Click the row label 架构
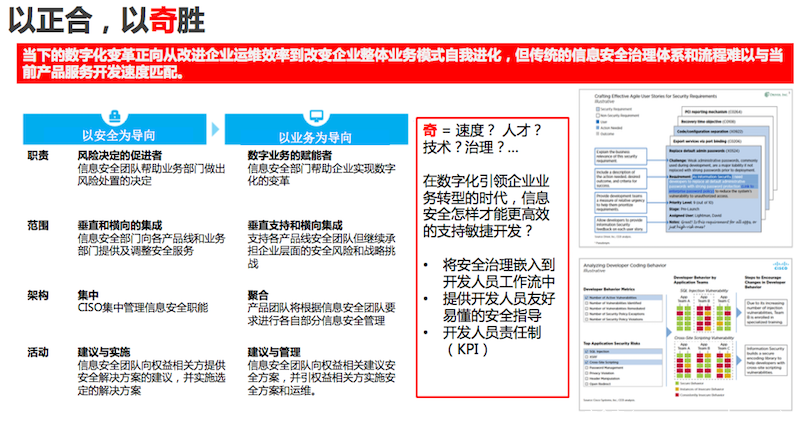Viewport: 800px width, 435px height. (38, 295)
